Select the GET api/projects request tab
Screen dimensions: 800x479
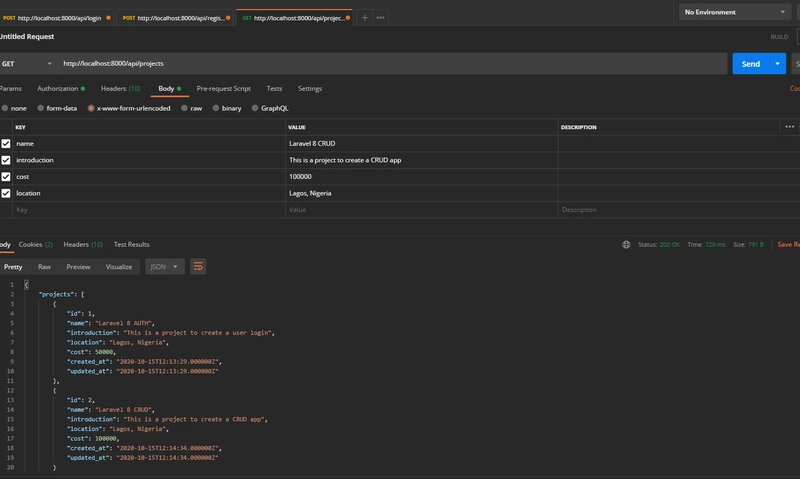point(295,18)
